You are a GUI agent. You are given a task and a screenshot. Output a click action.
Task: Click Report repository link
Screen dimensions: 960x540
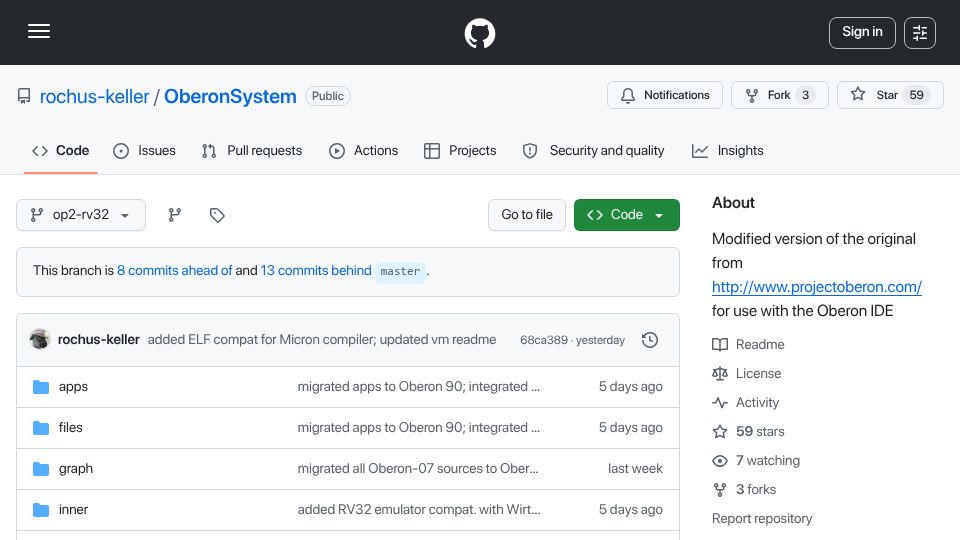coord(762,519)
